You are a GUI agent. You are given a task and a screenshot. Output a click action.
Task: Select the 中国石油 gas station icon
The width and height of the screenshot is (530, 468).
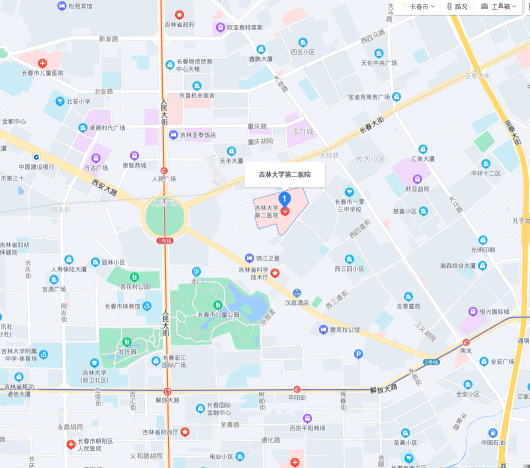(493, 433)
